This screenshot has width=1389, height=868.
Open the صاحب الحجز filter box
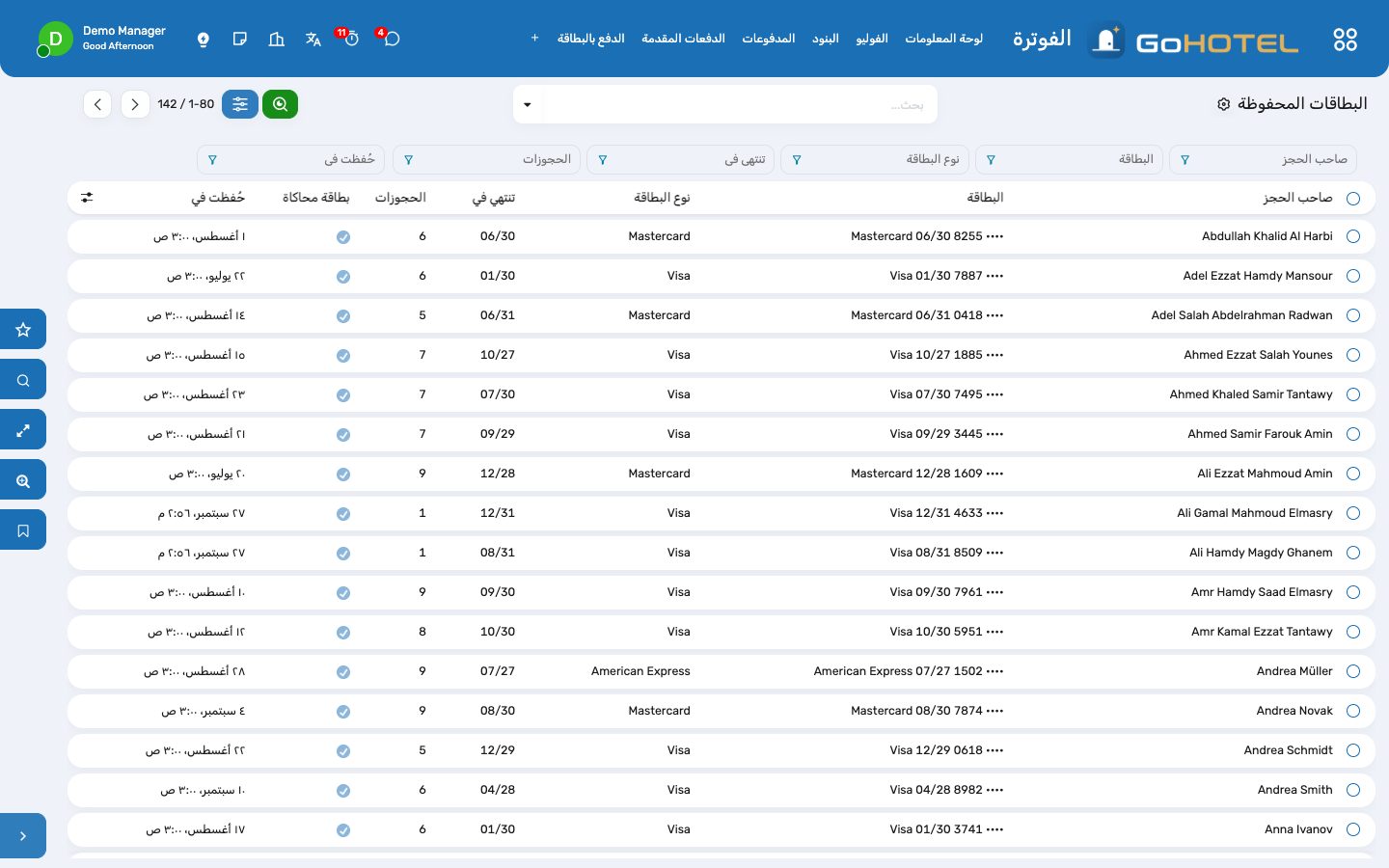coord(1263,159)
